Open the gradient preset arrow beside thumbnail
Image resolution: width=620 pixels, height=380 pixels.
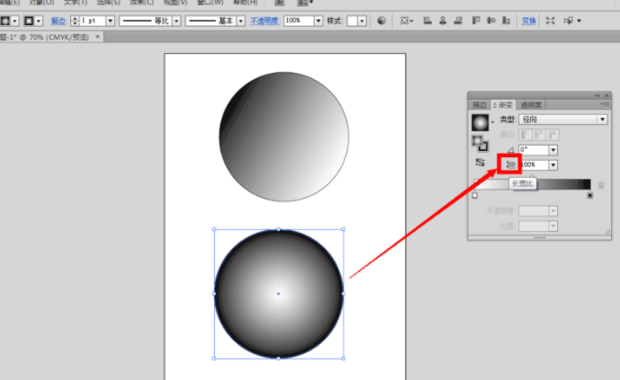(493, 122)
